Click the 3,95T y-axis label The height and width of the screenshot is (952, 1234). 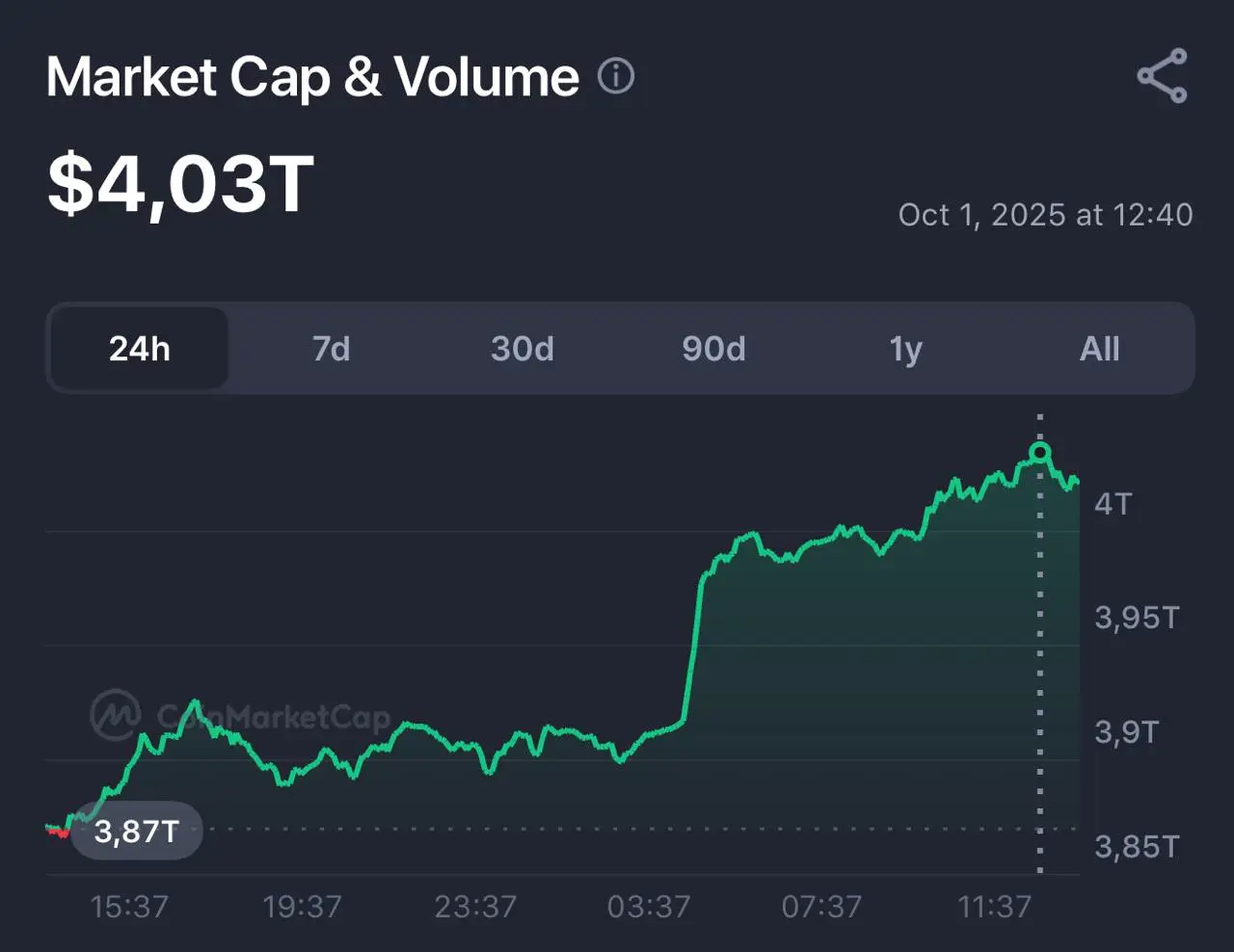pyautogui.click(x=1137, y=618)
